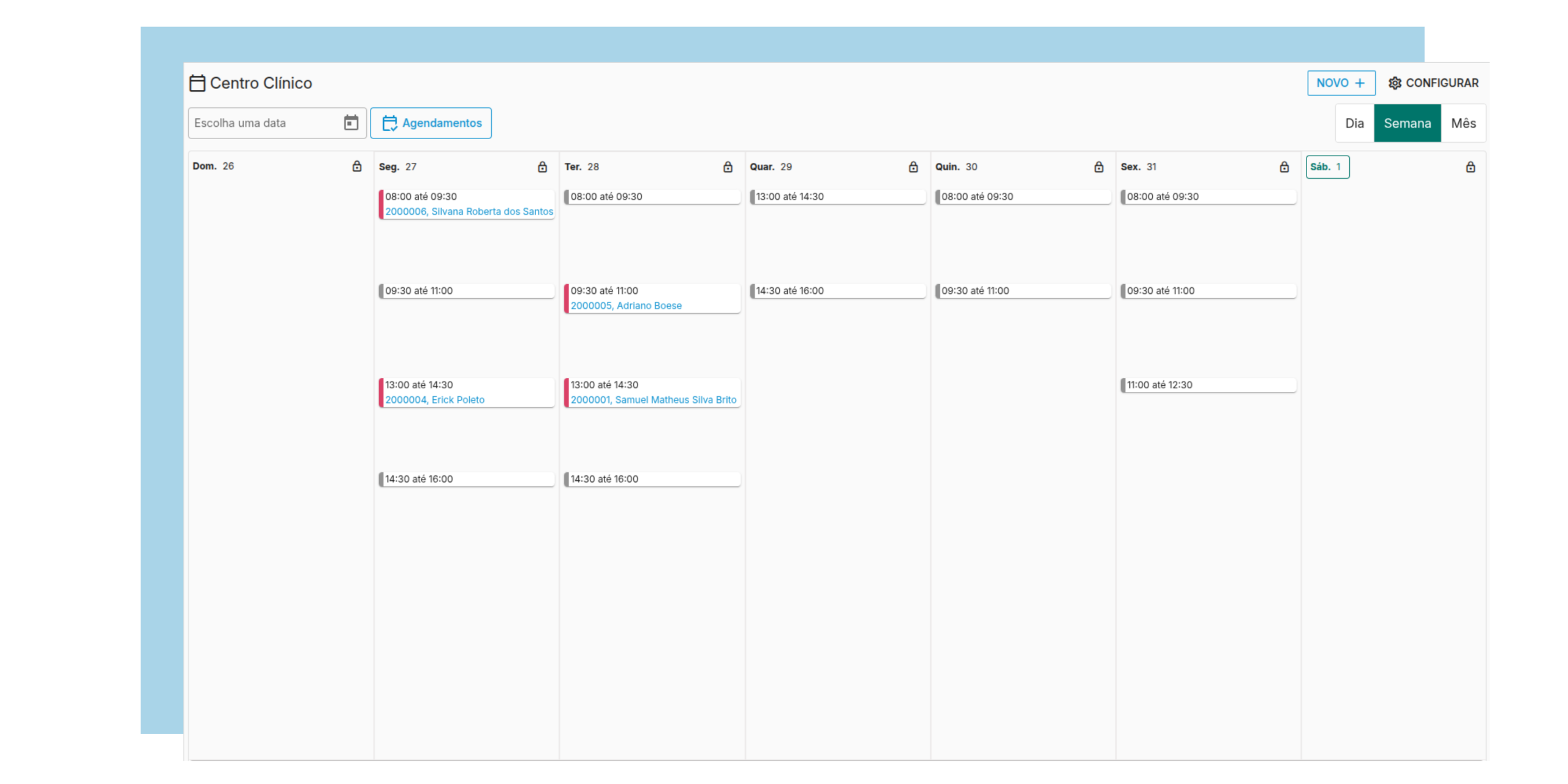Image resolution: width=1568 pixels, height=784 pixels.
Task: Open the Adriano Boese appointment link
Action: [x=626, y=306]
